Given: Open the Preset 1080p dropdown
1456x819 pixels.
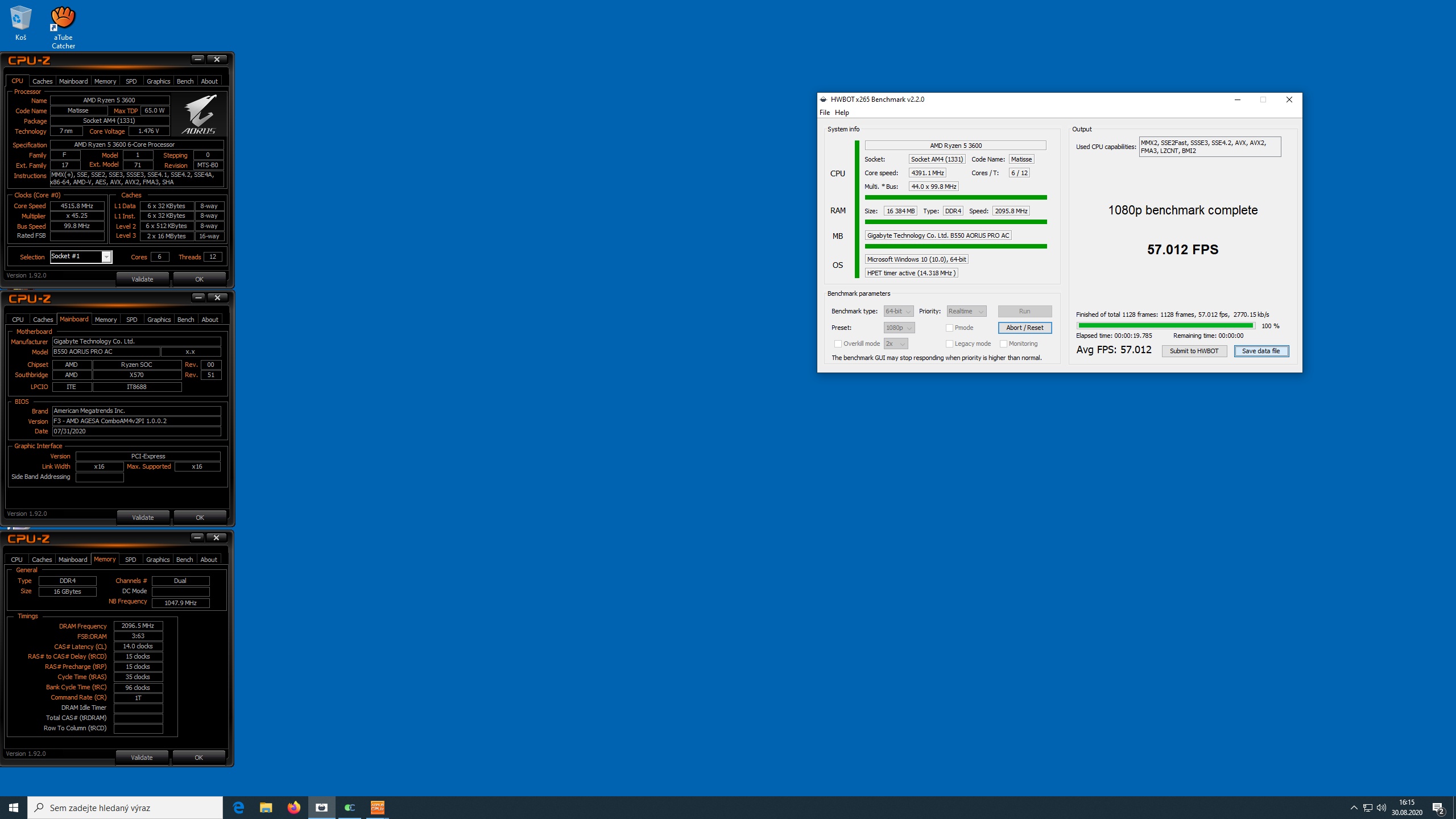Looking at the screenshot, I should tap(899, 328).
